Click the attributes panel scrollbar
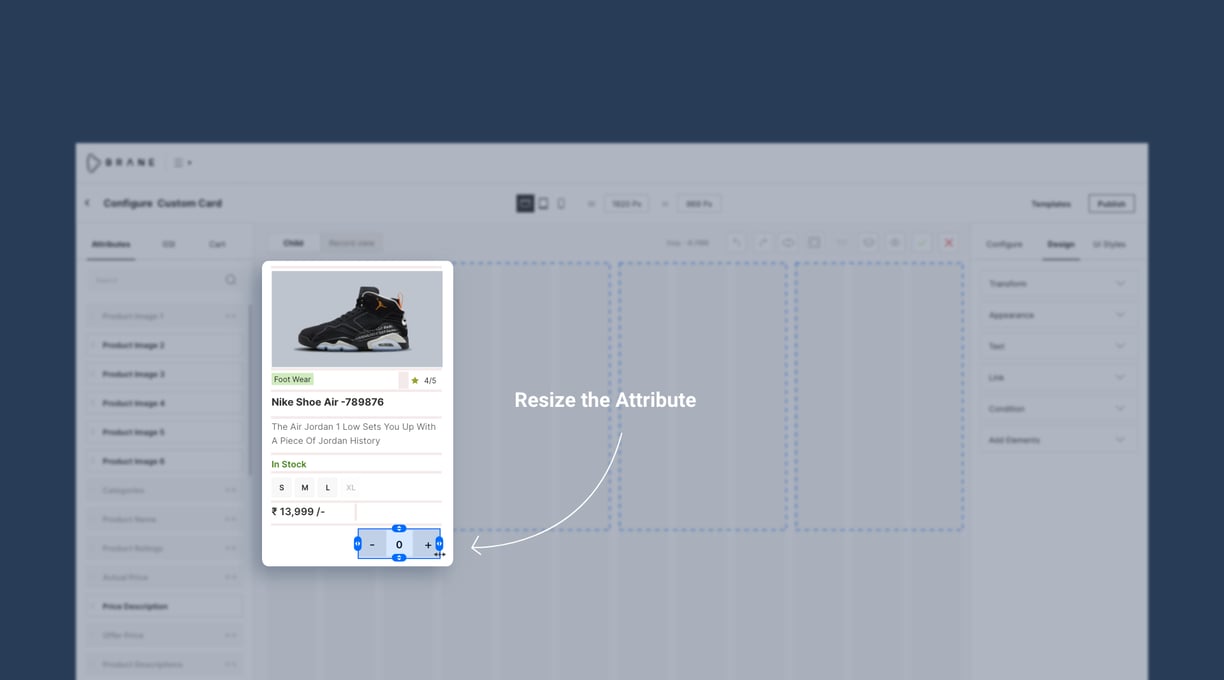Viewport: 1224px width, 680px height. (250, 388)
